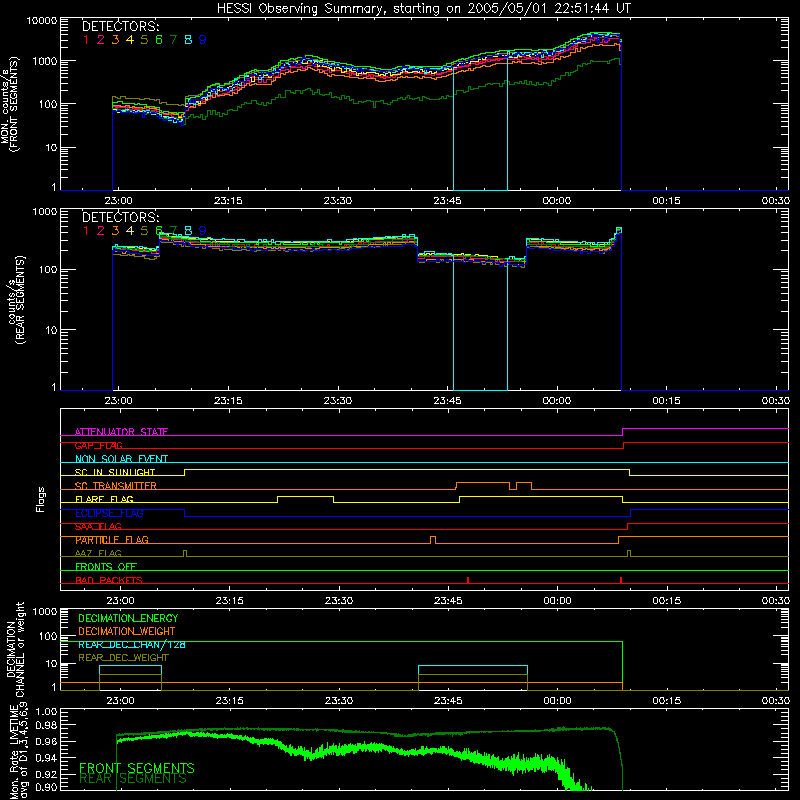Click first BAD_PACKETS tick mark near 23:47
Image resolution: width=800 pixels, height=800 pixels.
(x=468, y=580)
